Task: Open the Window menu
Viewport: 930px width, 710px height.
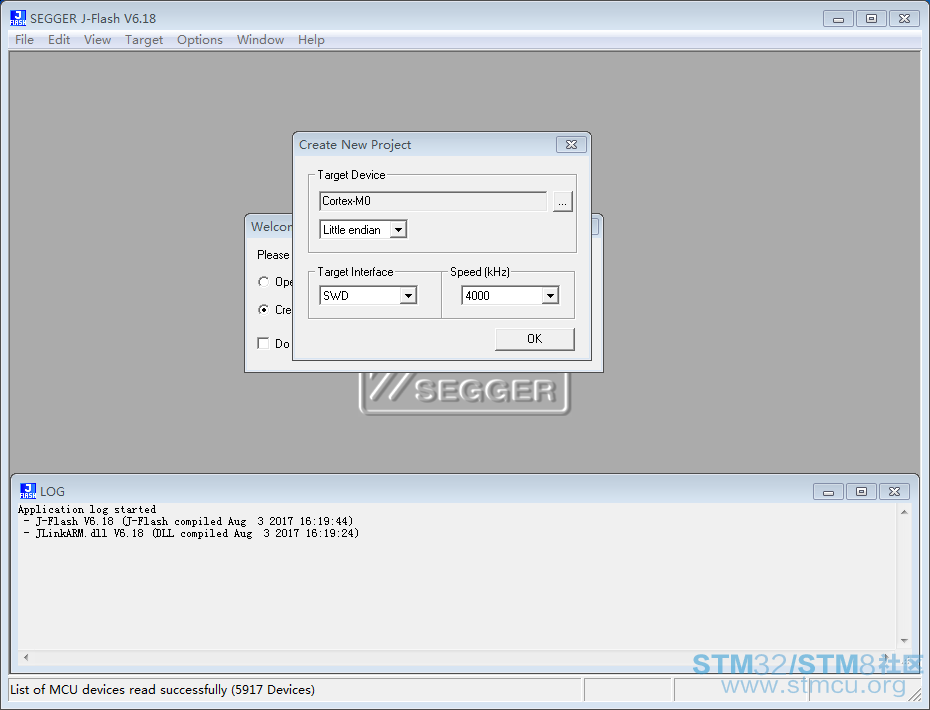Action: pyautogui.click(x=260, y=40)
